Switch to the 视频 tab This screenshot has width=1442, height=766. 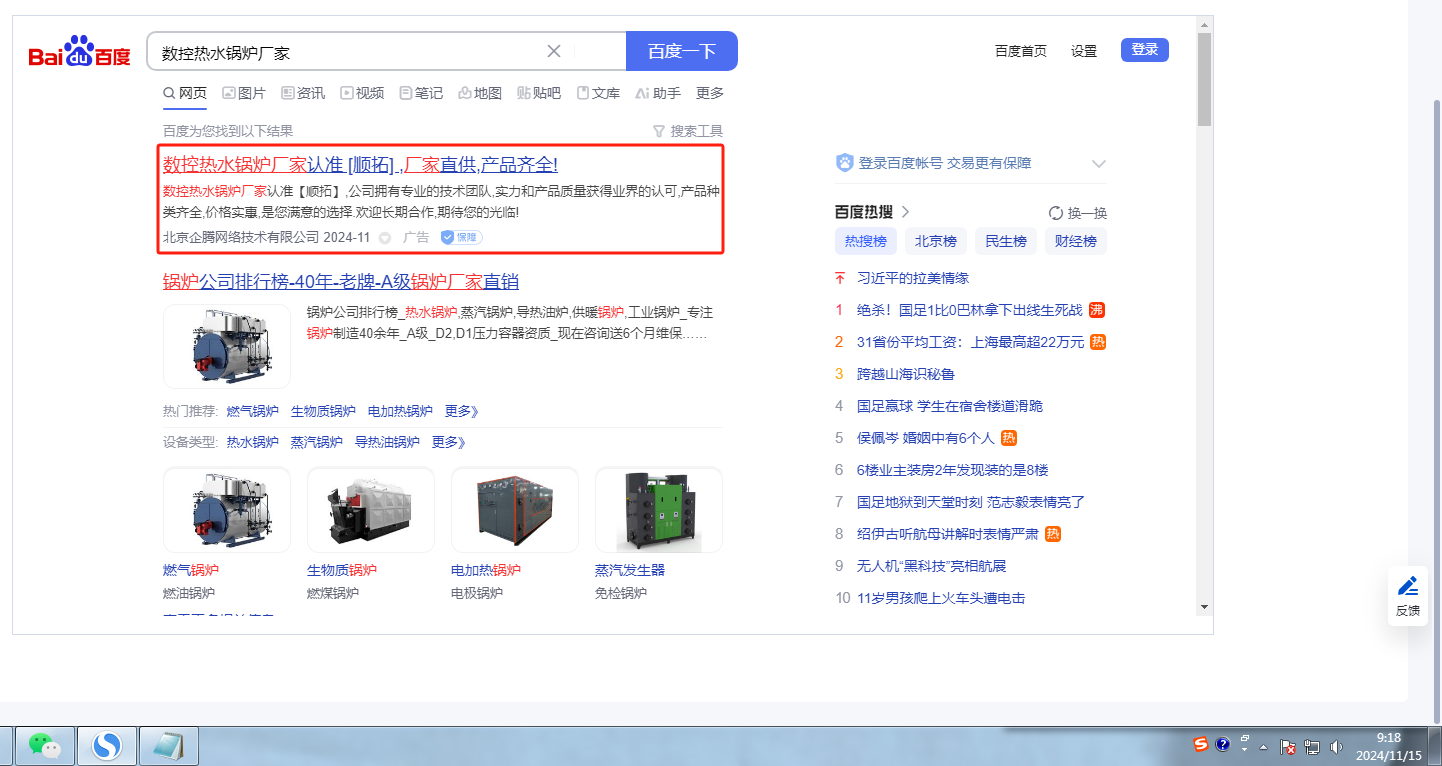pyautogui.click(x=362, y=93)
